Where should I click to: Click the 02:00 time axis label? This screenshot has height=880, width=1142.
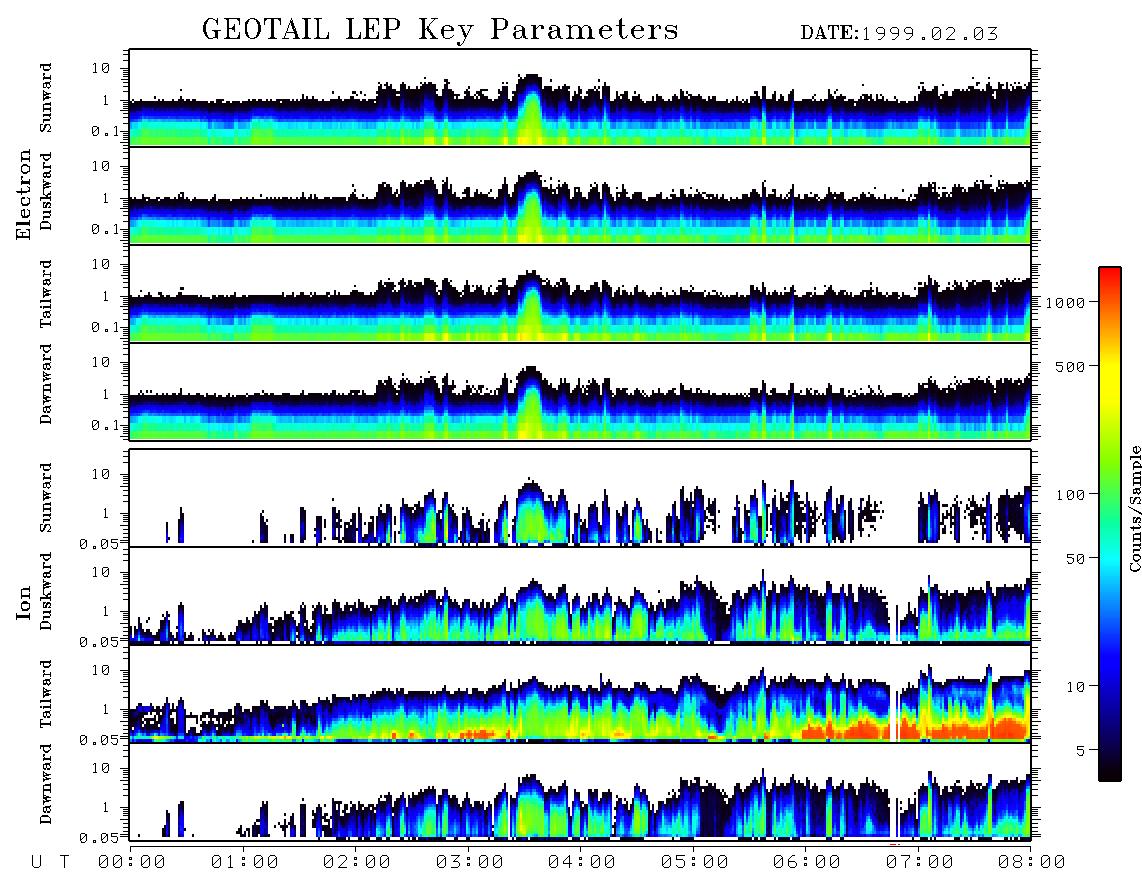pos(357,862)
